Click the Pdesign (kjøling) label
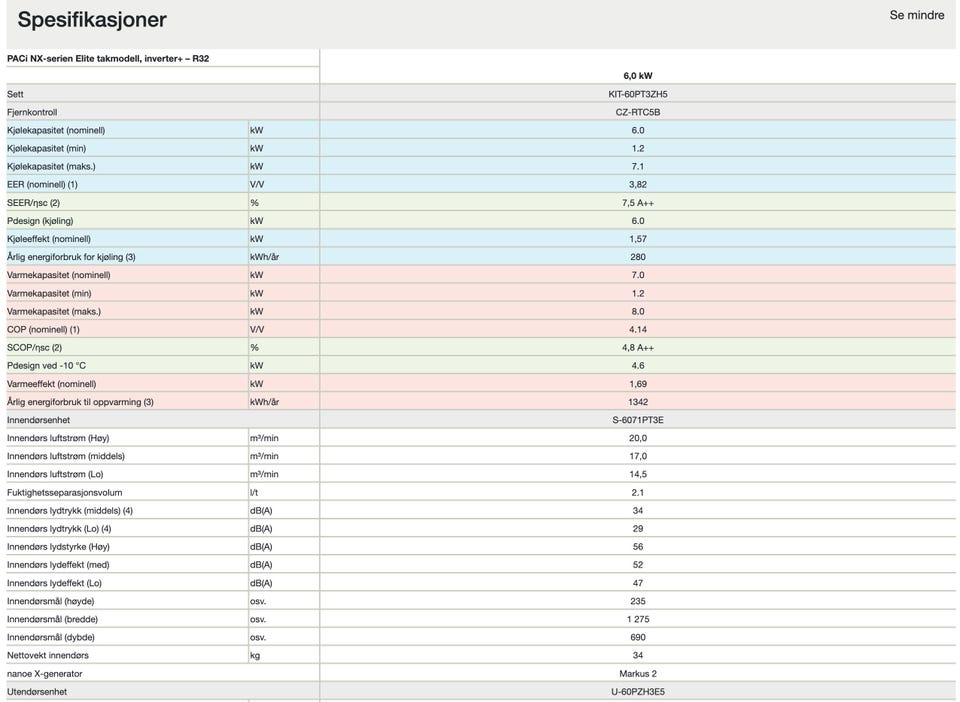This screenshot has width=960, height=702. (x=40, y=221)
